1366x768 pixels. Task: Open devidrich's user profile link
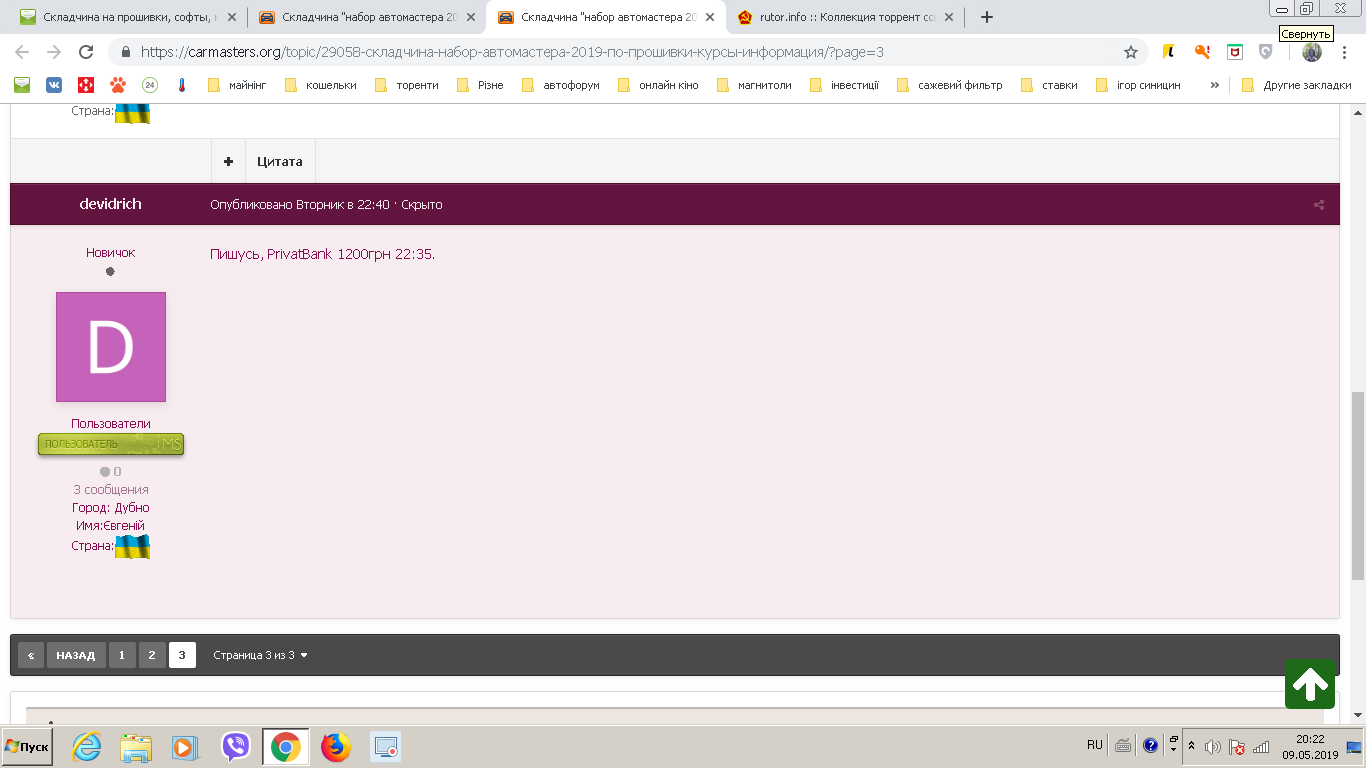[x=110, y=204]
